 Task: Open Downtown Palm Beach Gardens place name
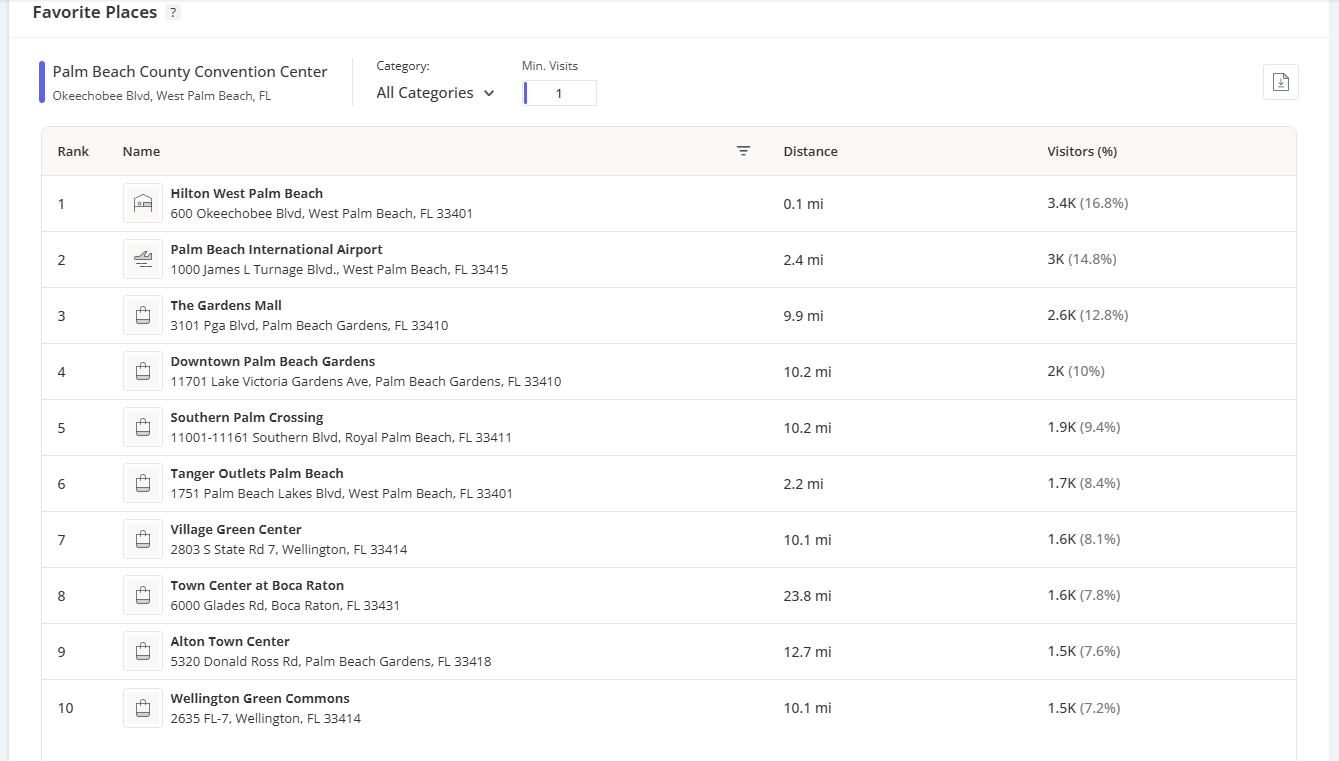(x=272, y=361)
